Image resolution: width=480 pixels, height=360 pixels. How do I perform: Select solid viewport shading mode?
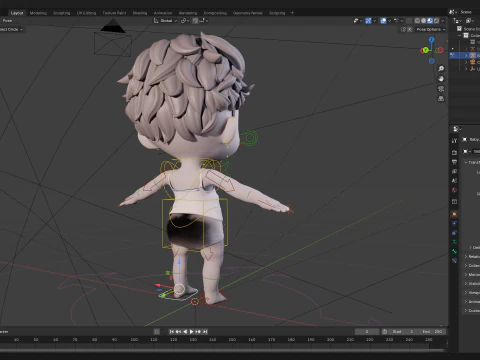click(423, 21)
